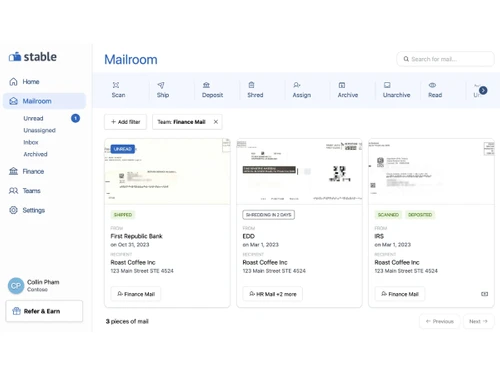Click the DEPOSITED status tag
This screenshot has height=375, width=500.
click(x=420, y=215)
